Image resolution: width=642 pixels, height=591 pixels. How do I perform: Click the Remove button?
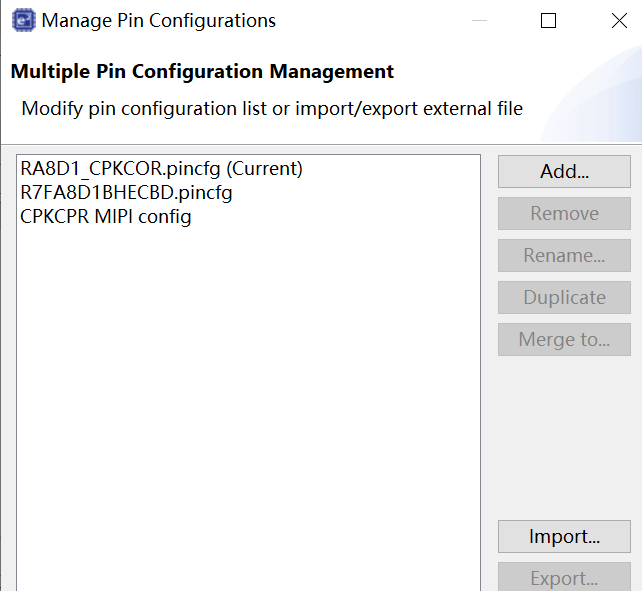tap(564, 213)
